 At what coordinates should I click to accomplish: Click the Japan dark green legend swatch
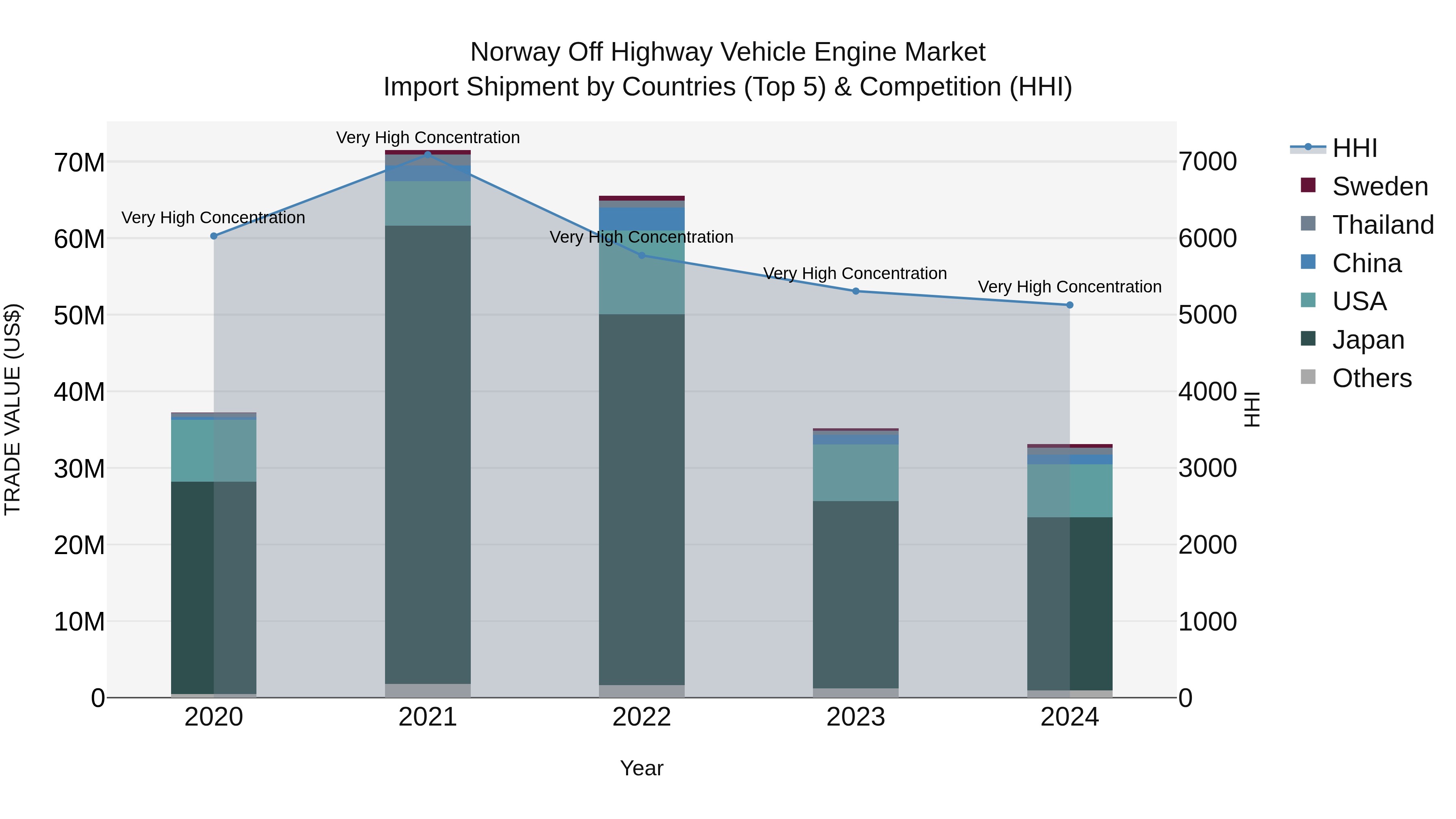tap(1308, 338)
